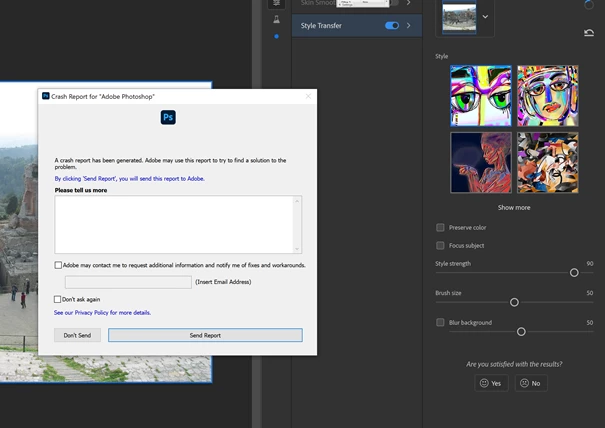Check the Don't ask again checkbox
This screenshot has height=428, width=605.
57,299
